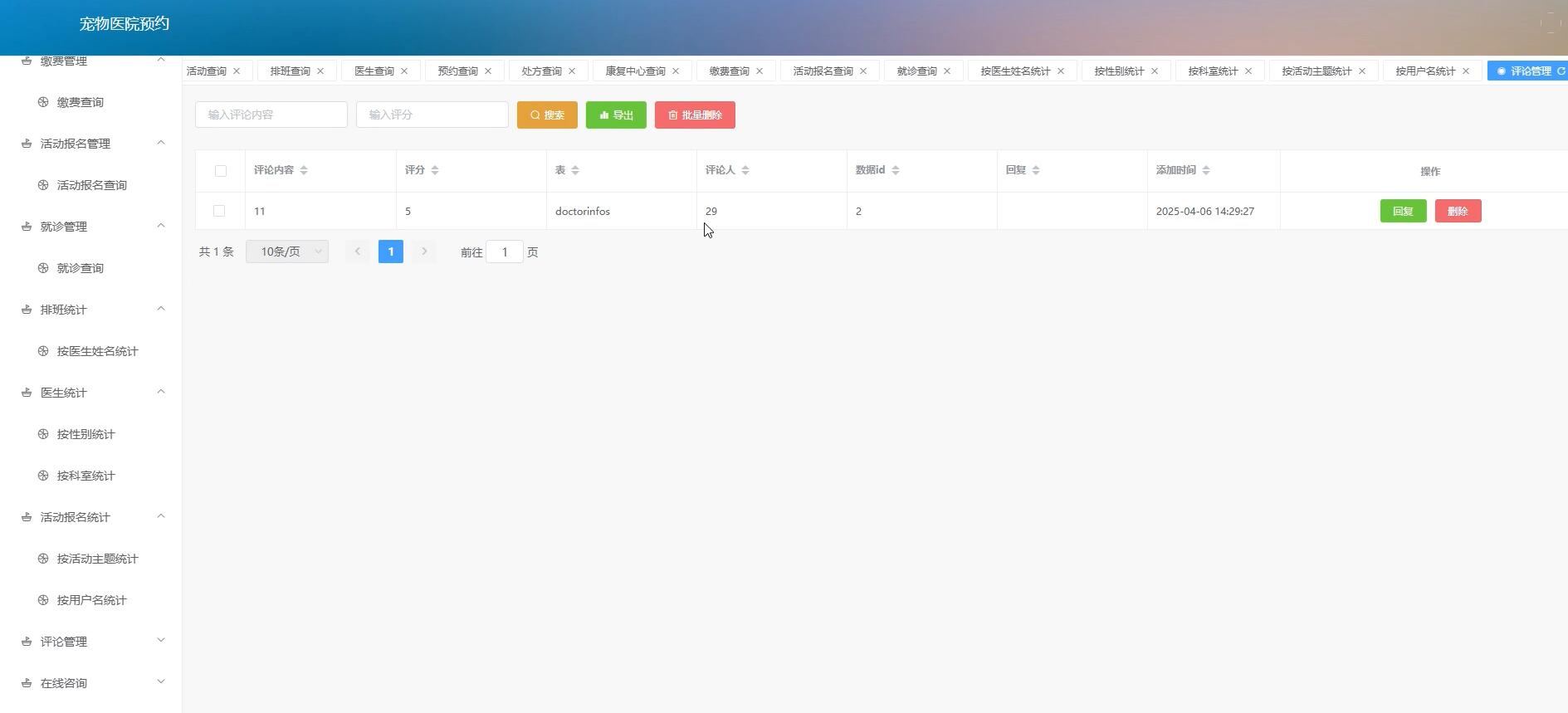
Task: Close the 就诊查询 tab
Action: coord(947,71)
